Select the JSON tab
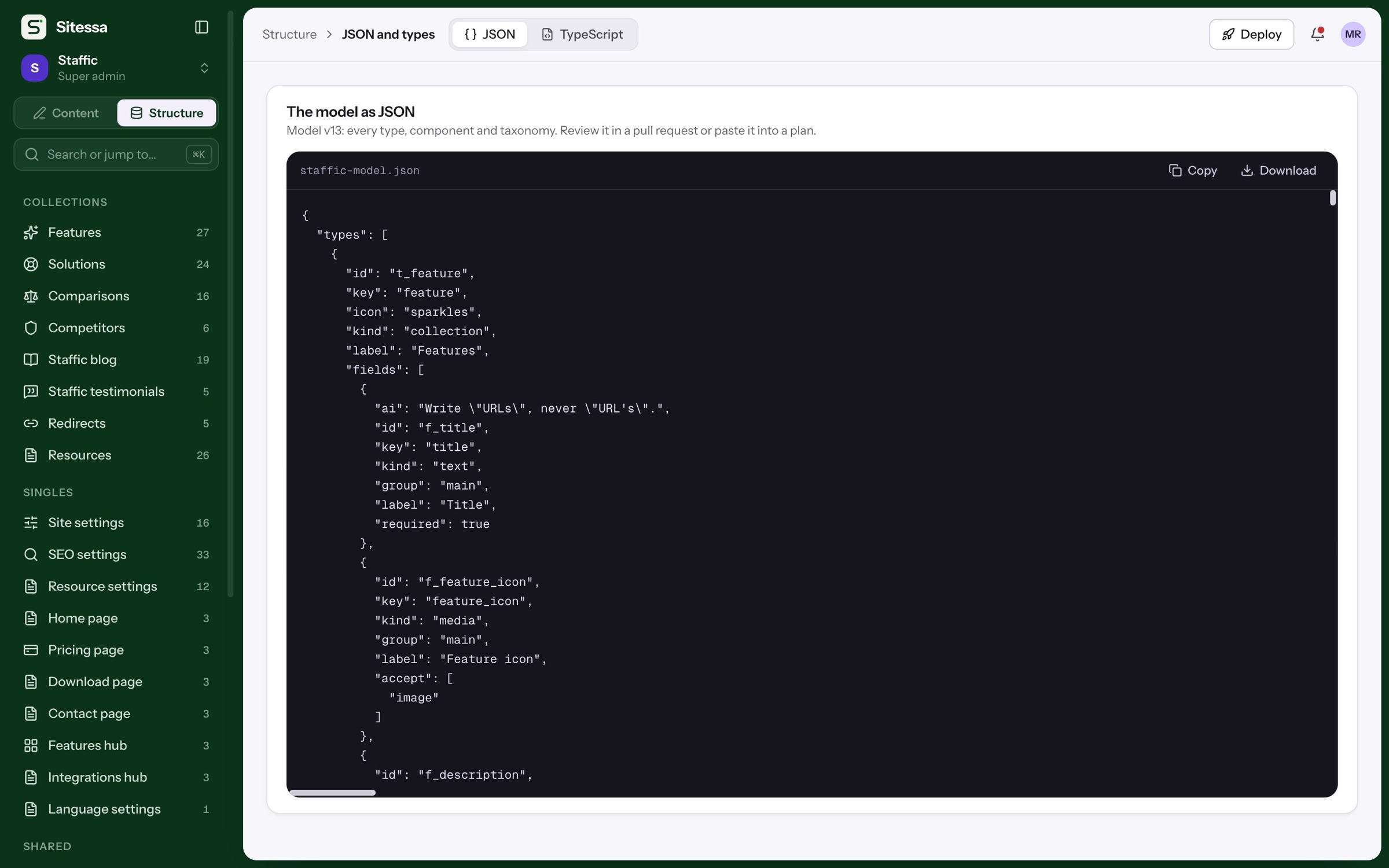1389x868 pixels. click(x=490, y=34)
